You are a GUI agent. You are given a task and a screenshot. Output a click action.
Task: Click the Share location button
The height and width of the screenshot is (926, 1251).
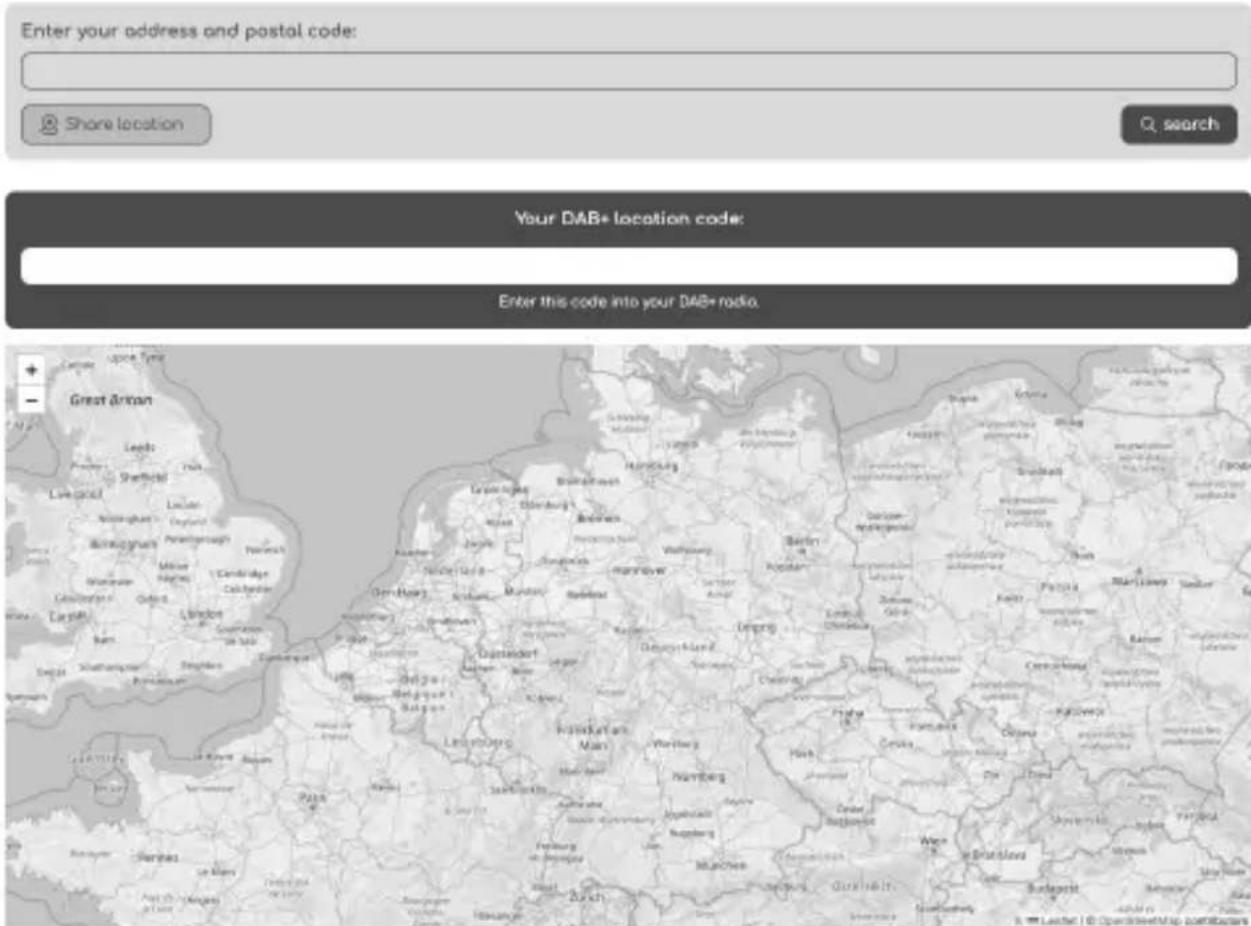point(116,124)
